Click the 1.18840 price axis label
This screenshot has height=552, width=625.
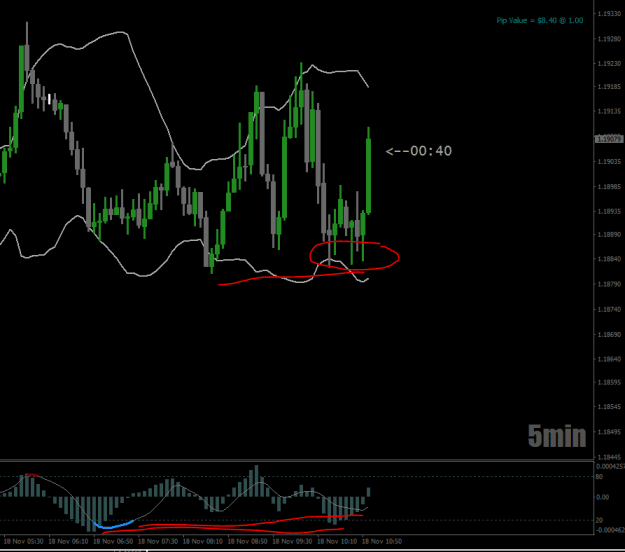[x=609, y=259]
